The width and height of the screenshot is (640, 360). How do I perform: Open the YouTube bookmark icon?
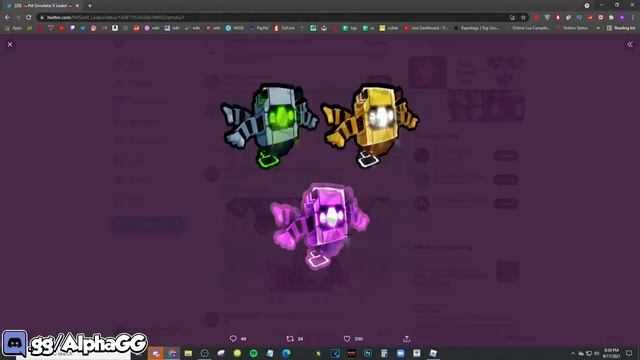pyautogui.click(x=62, y=28)
